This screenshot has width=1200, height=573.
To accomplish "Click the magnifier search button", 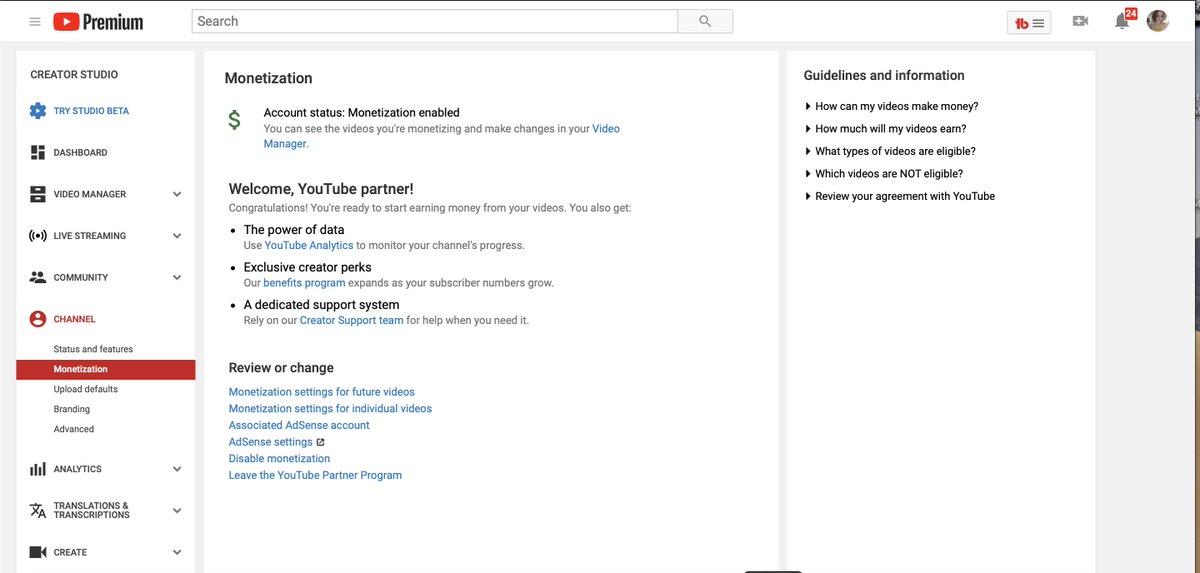I will (x=705, y=21).
